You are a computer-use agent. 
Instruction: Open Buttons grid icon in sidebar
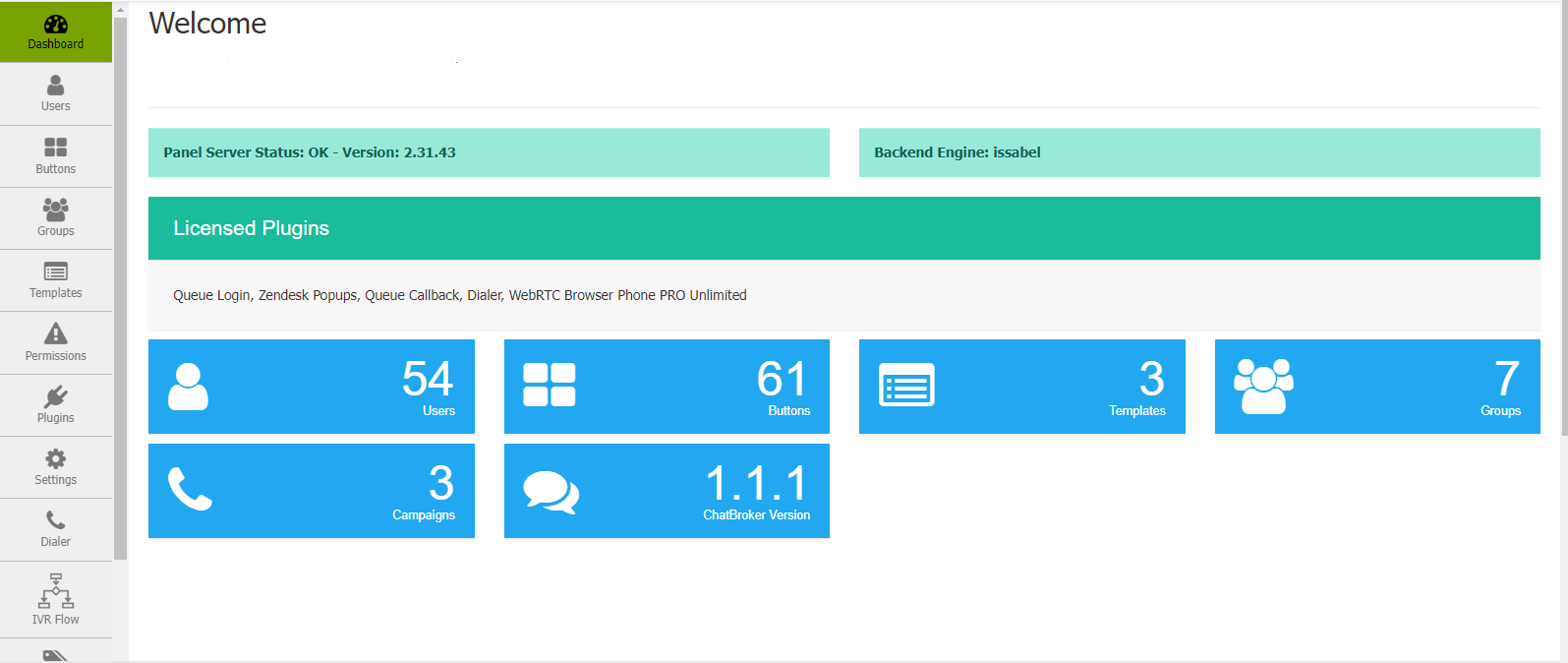coord(56,148)
